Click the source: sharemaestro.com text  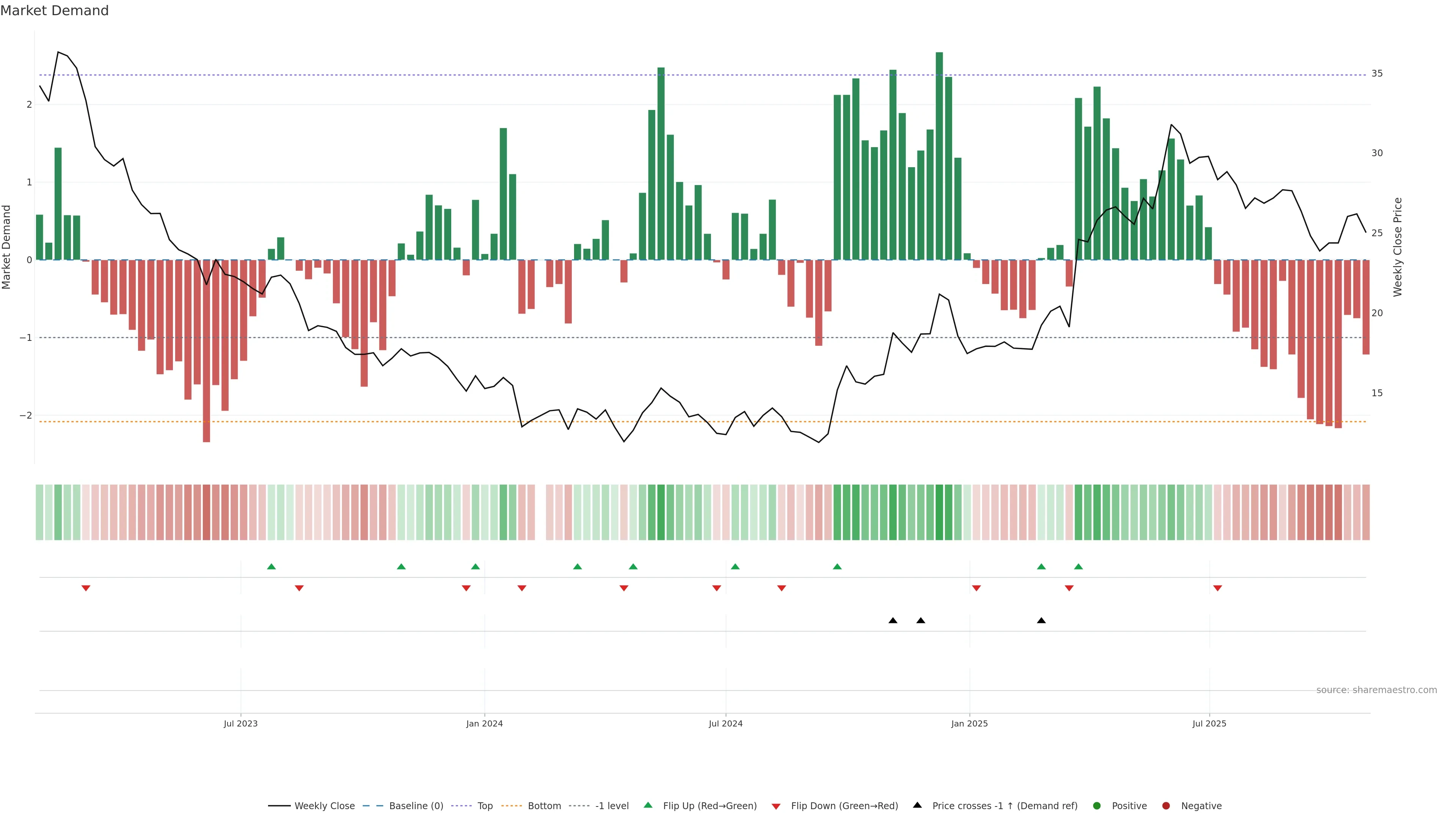tap(1376, 690)
